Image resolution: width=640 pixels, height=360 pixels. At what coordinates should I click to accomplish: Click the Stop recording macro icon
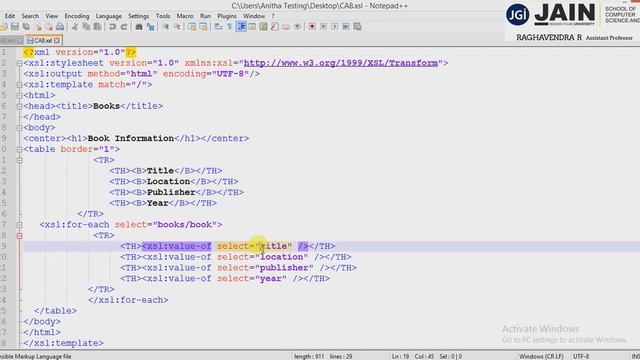point(323,27)
